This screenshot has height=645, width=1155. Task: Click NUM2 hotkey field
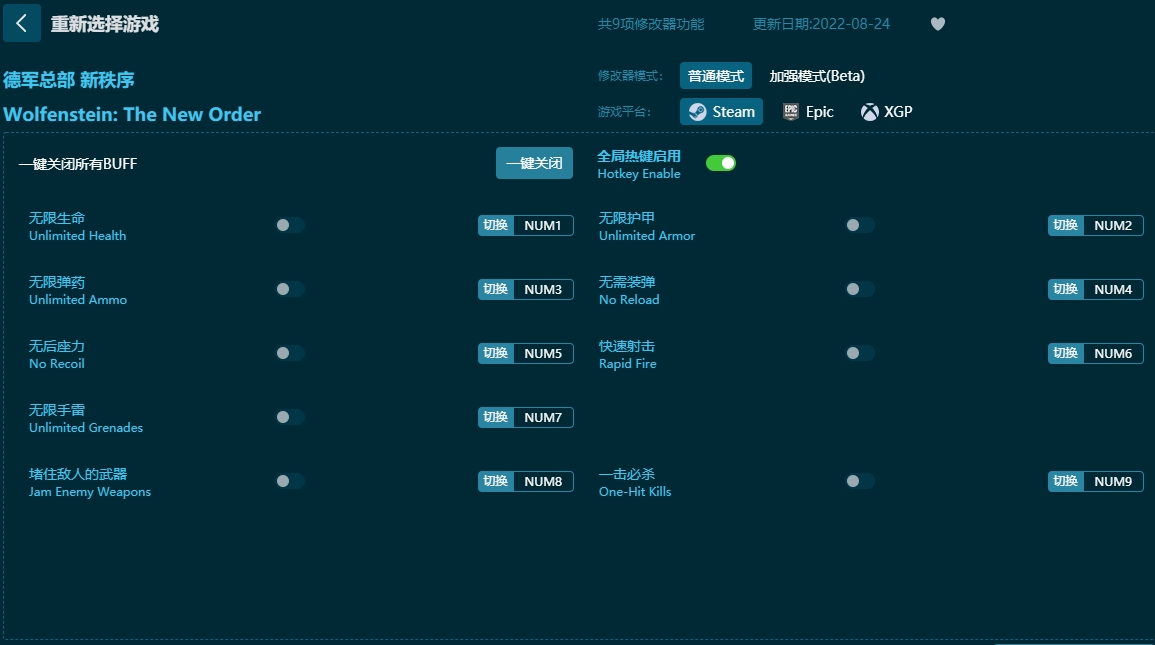coord(1114,225)
